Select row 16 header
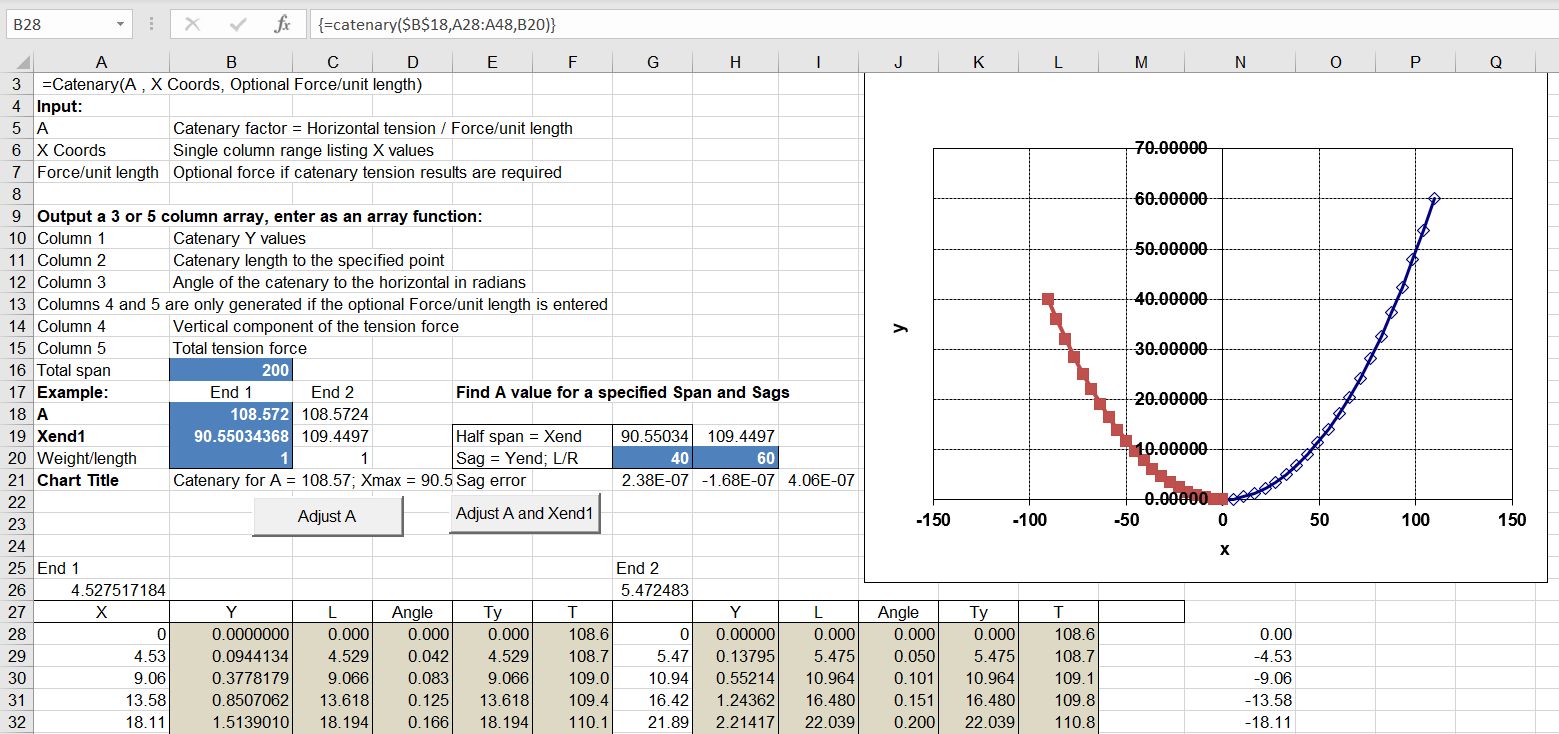The image size is (1559, 734). coord(16,370)
